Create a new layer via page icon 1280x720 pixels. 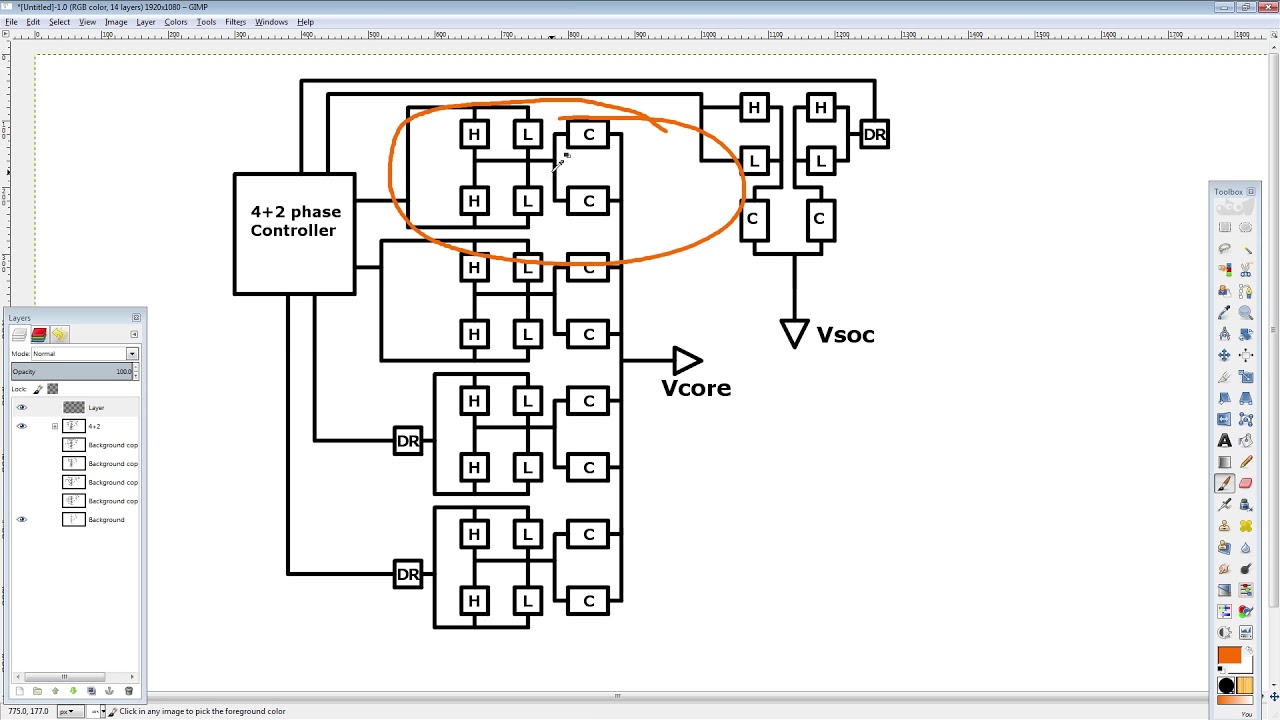point(19,691)
